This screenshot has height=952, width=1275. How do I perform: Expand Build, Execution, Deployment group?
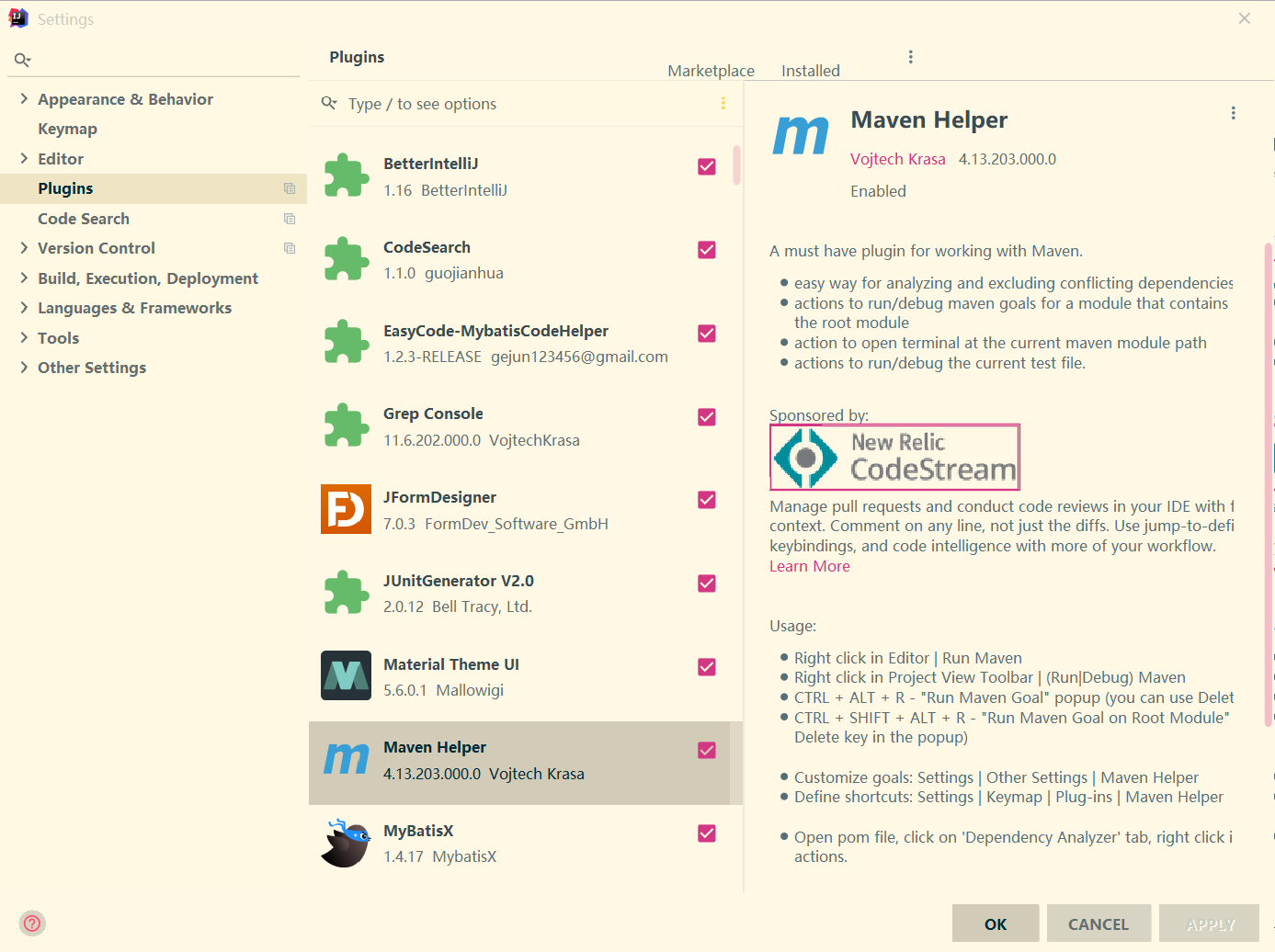click(24, 278)
